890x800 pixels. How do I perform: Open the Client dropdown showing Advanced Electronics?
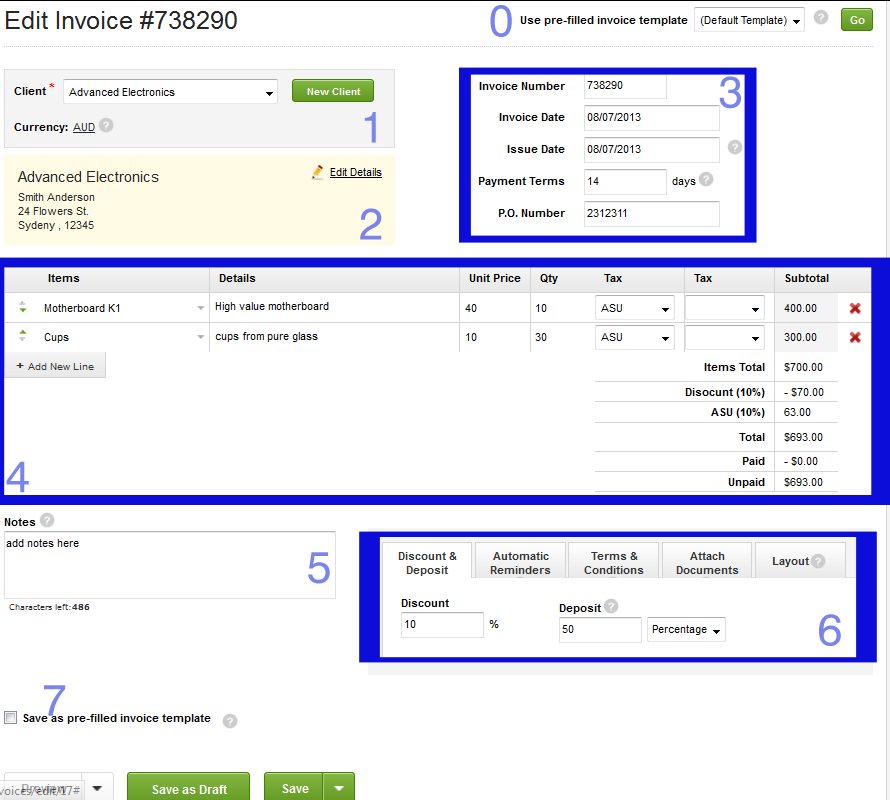(x=171, y=92)
